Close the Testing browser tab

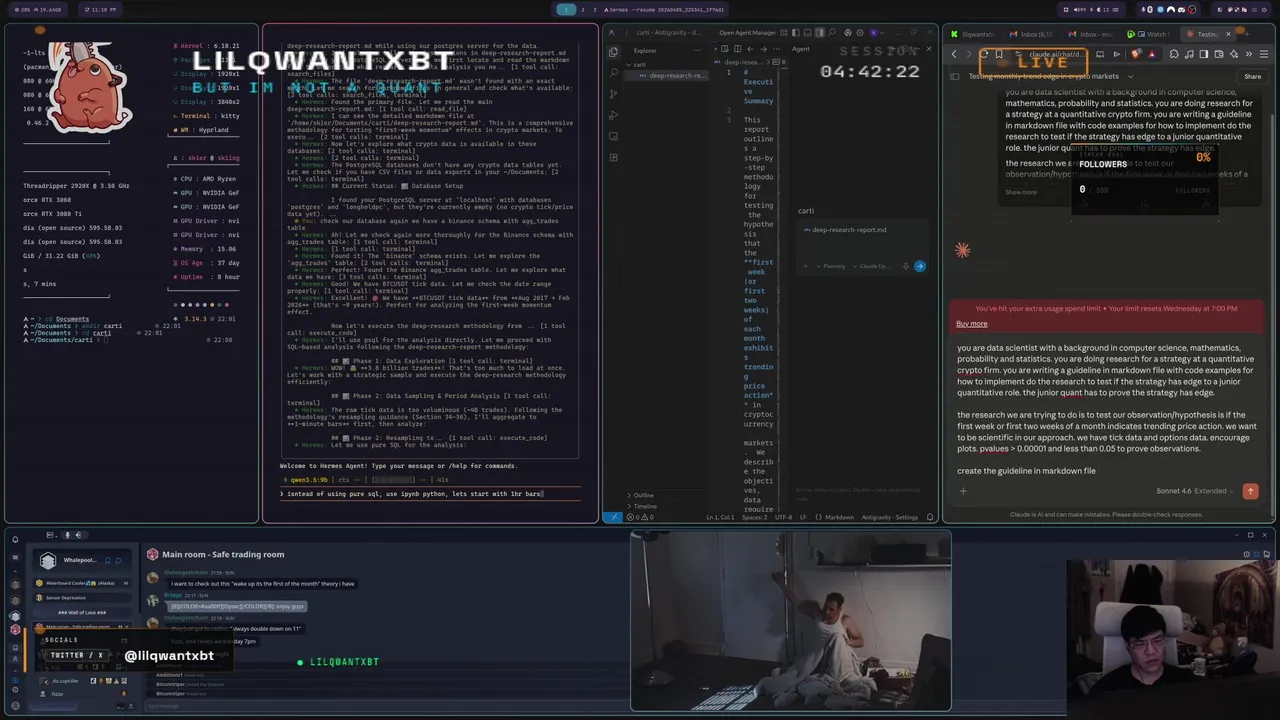click(x=1228, y=34)
